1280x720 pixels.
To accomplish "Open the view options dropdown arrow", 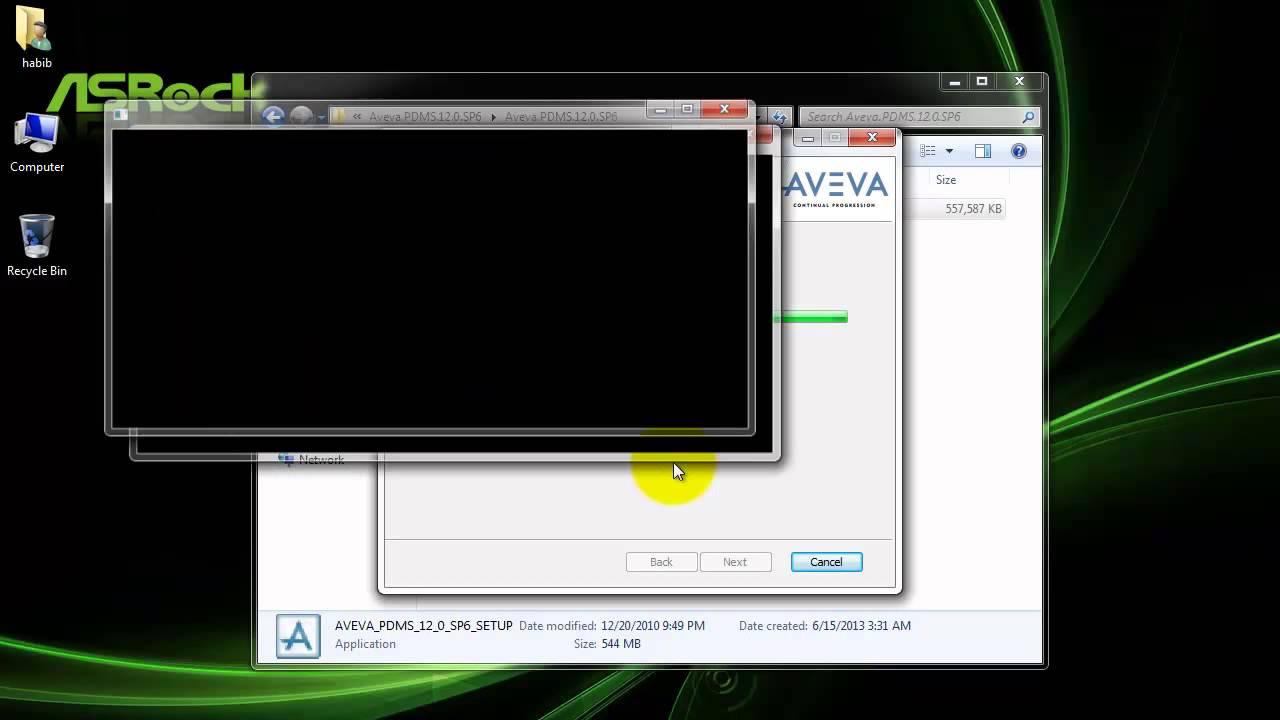I will pos(949,151).
